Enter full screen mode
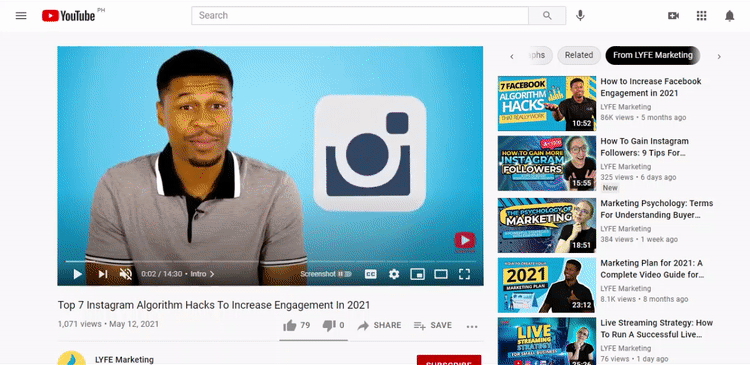Viewport: 750px width, 365px height. 464,274
